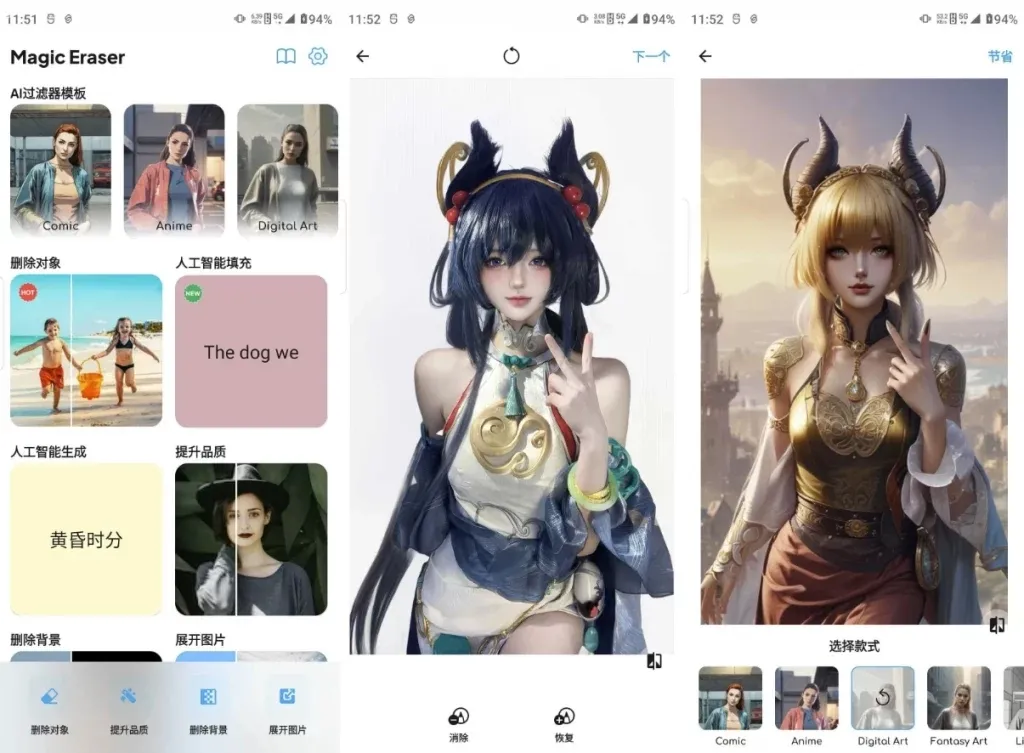Toggle before/after compare on the blonde image
The image size is (1024, 753).
(x=996, y=625)
